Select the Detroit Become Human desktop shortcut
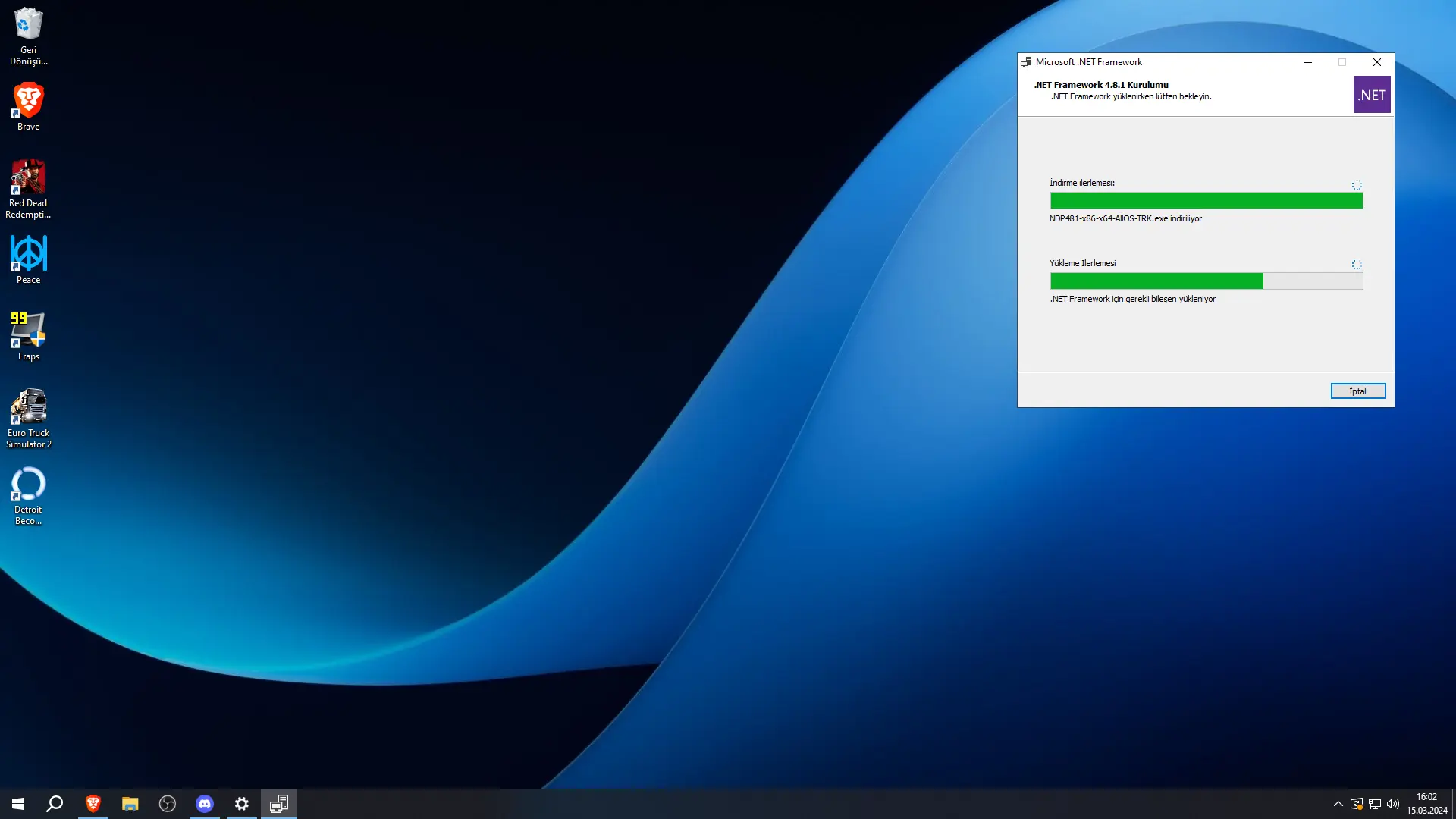Image resolution: width=1456 pixels, height=819 pixels. 29,496
